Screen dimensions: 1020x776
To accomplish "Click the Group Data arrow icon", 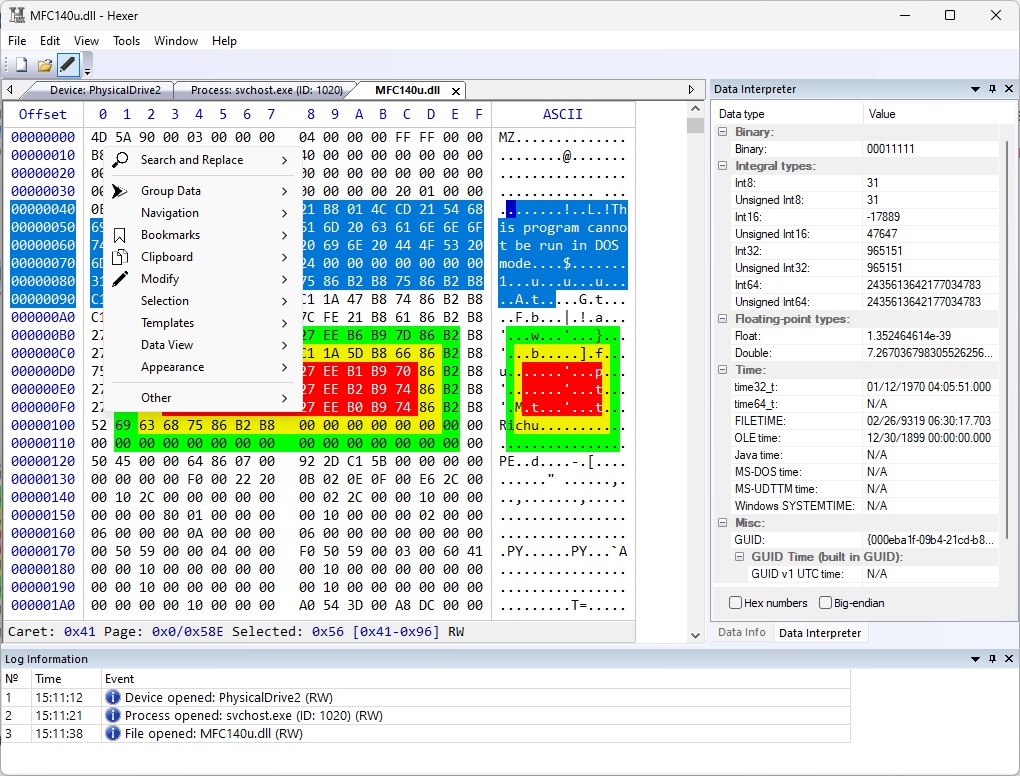I will (x=120, y=191).
